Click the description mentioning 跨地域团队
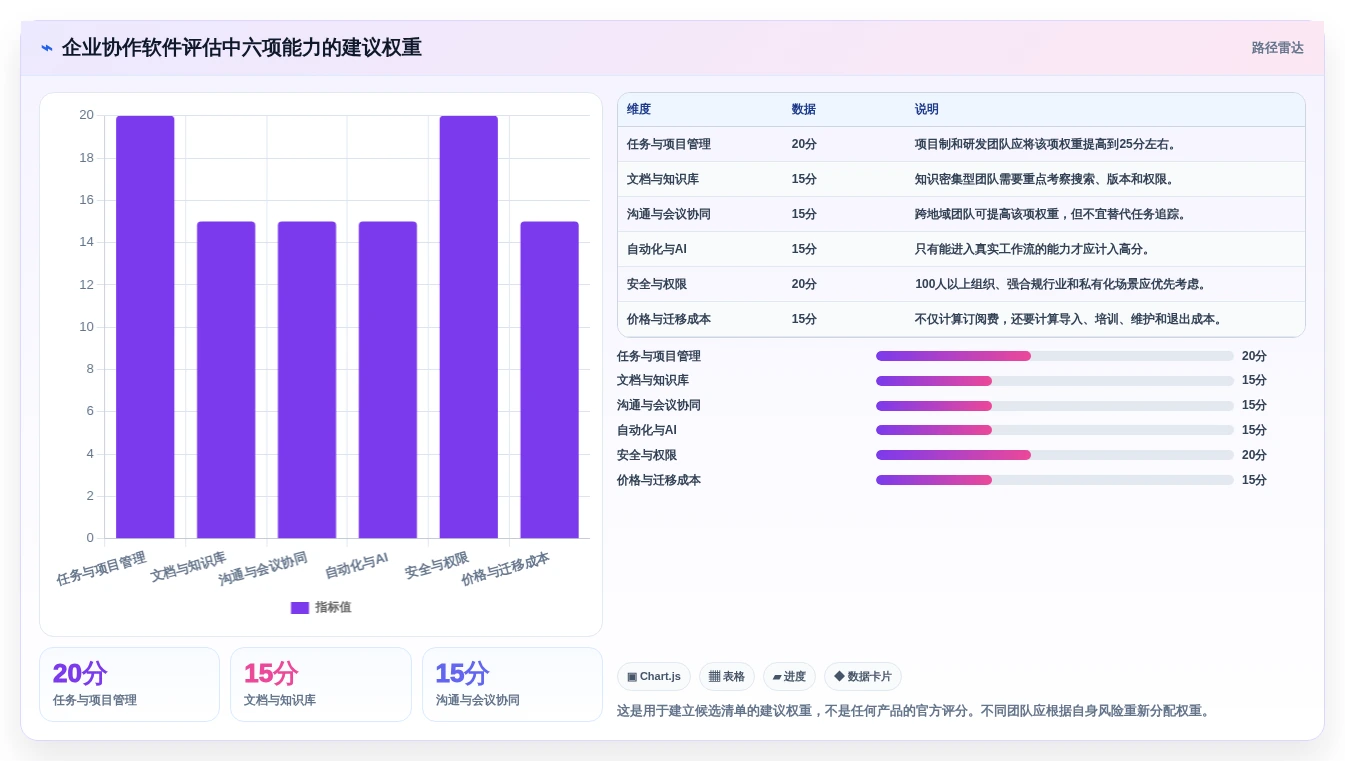 click(1053, 214)
